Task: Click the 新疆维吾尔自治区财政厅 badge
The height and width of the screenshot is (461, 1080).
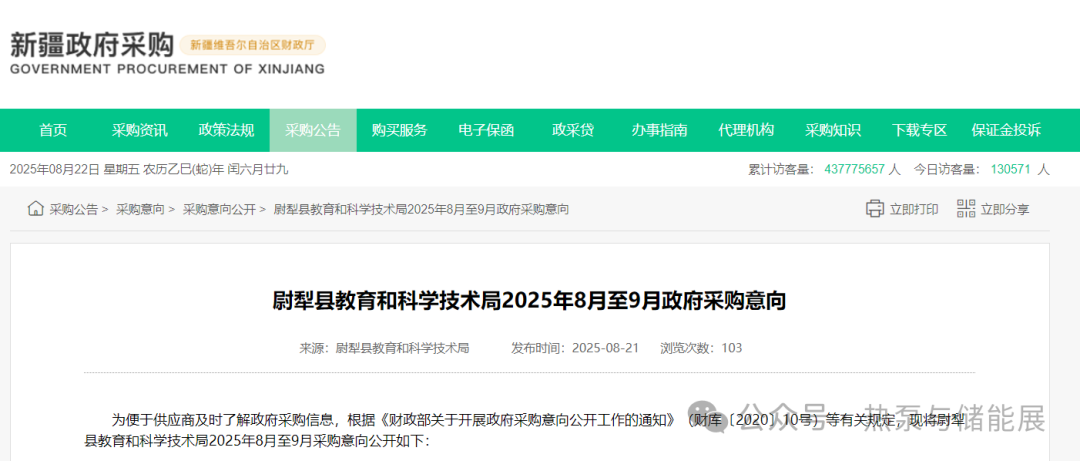Action: [252, 45]
